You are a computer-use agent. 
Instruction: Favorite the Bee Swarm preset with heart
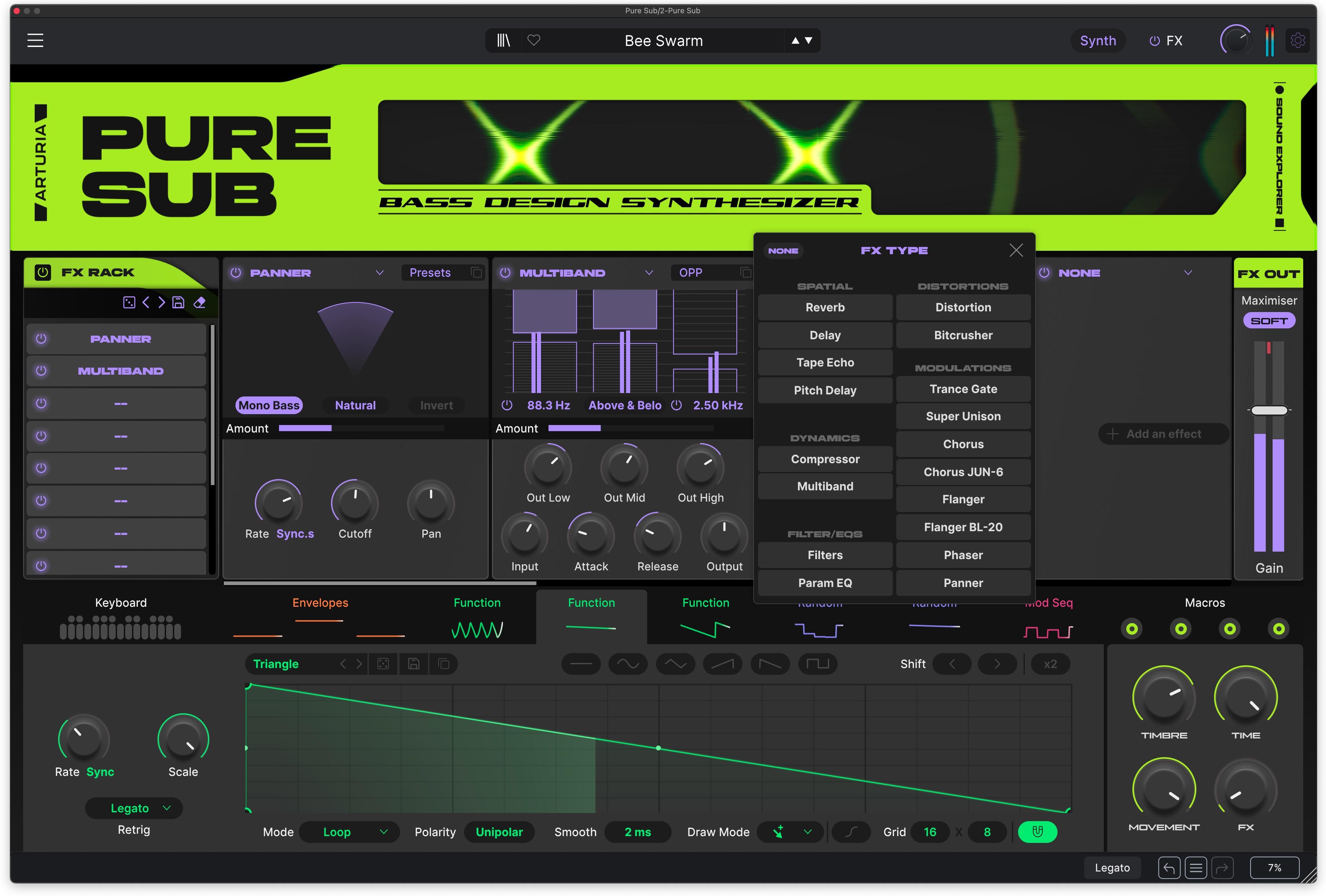534,40
